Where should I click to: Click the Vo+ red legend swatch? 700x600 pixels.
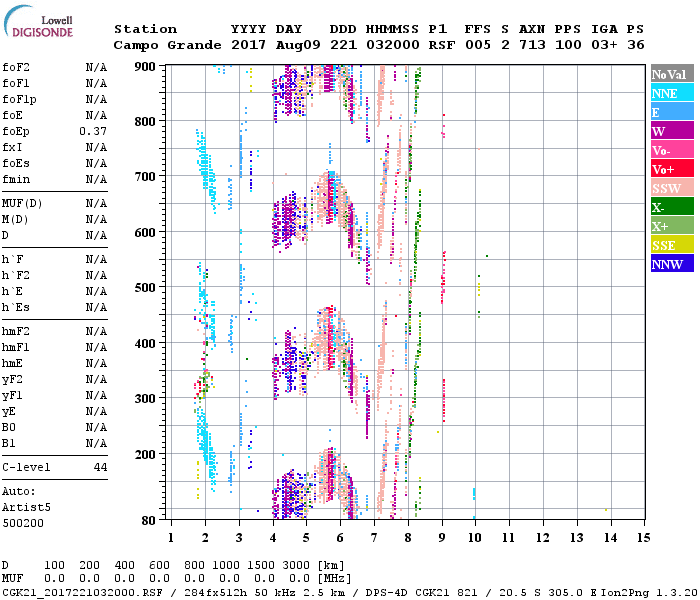pos(671,169)
